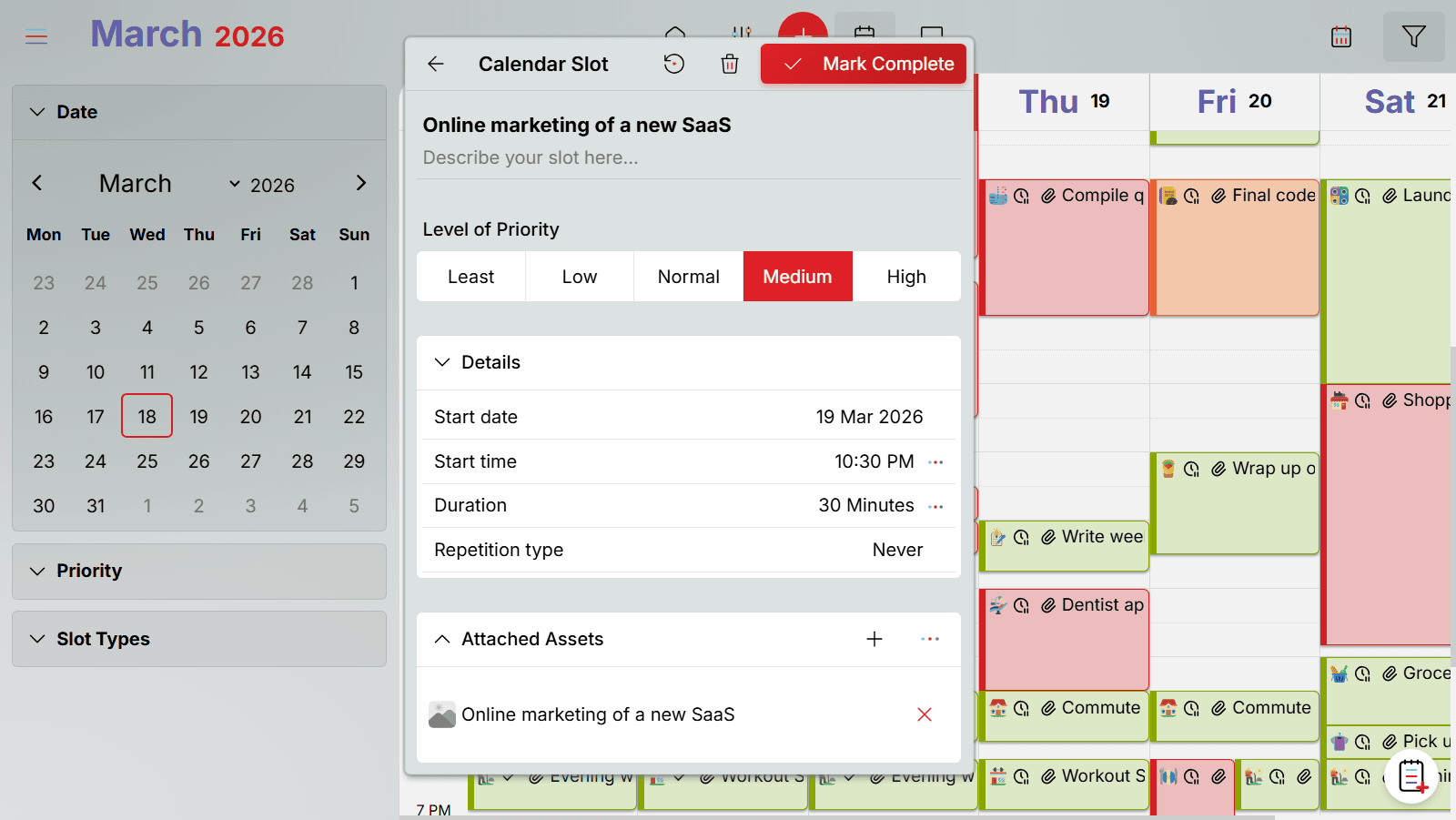Delete the slot using the trash icon
The image size is (1456, 820).
tap(728, 64)
